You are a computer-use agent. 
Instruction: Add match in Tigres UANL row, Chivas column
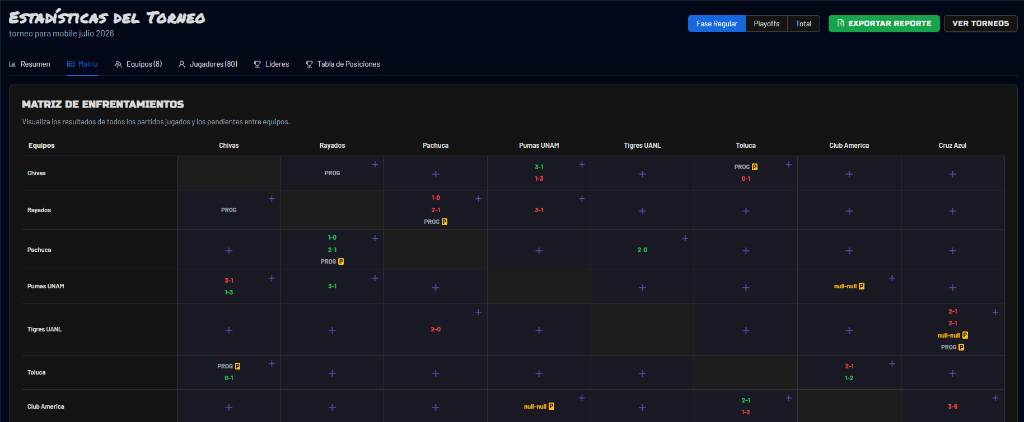click(x=229, y=331)
